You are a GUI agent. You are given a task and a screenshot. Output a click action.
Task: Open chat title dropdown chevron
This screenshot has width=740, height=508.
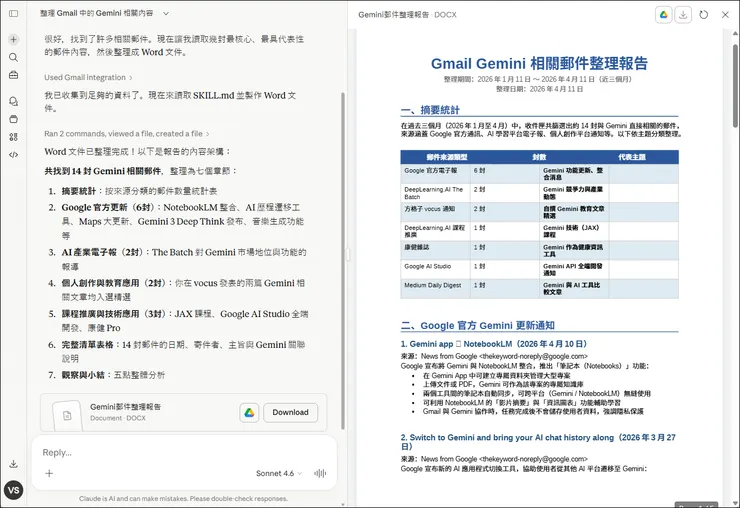click(x=166, y=13)
